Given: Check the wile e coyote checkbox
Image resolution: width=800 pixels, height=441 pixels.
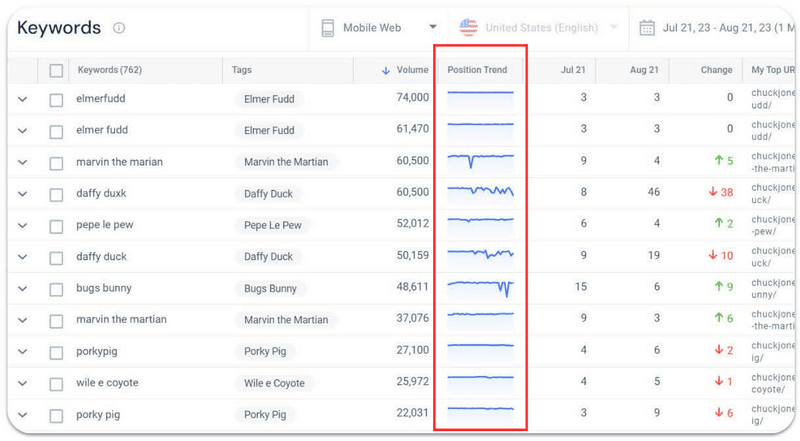Looking at the screenshot, I should coord(56,384).
